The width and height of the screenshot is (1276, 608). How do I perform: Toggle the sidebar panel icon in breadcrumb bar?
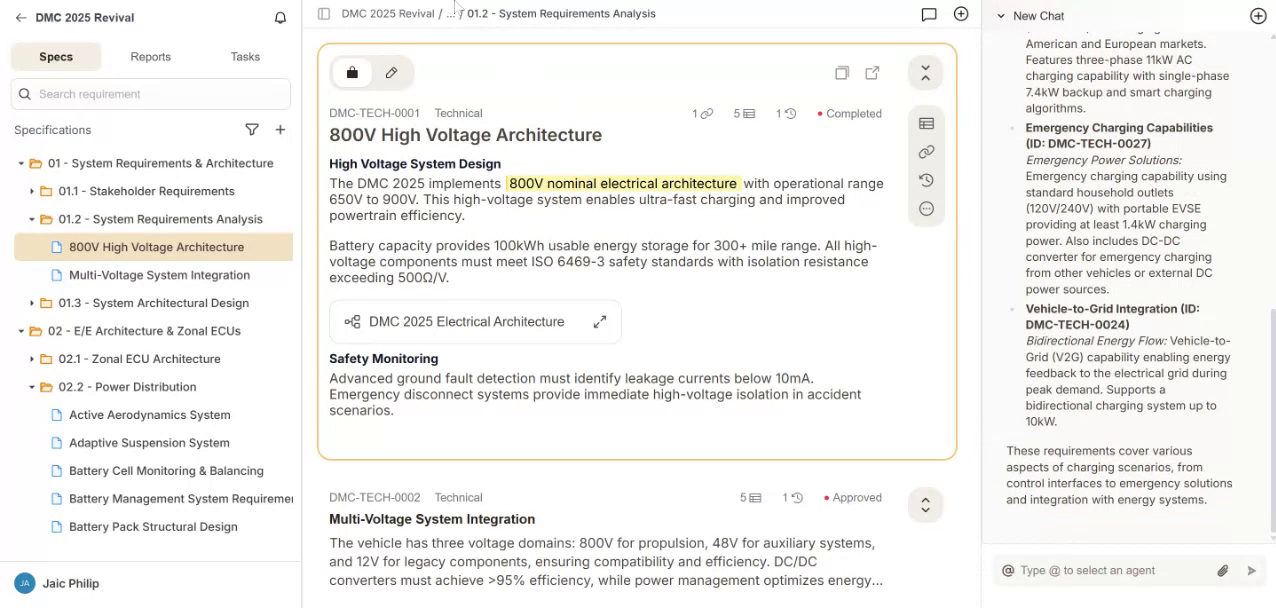pos(323,14)
